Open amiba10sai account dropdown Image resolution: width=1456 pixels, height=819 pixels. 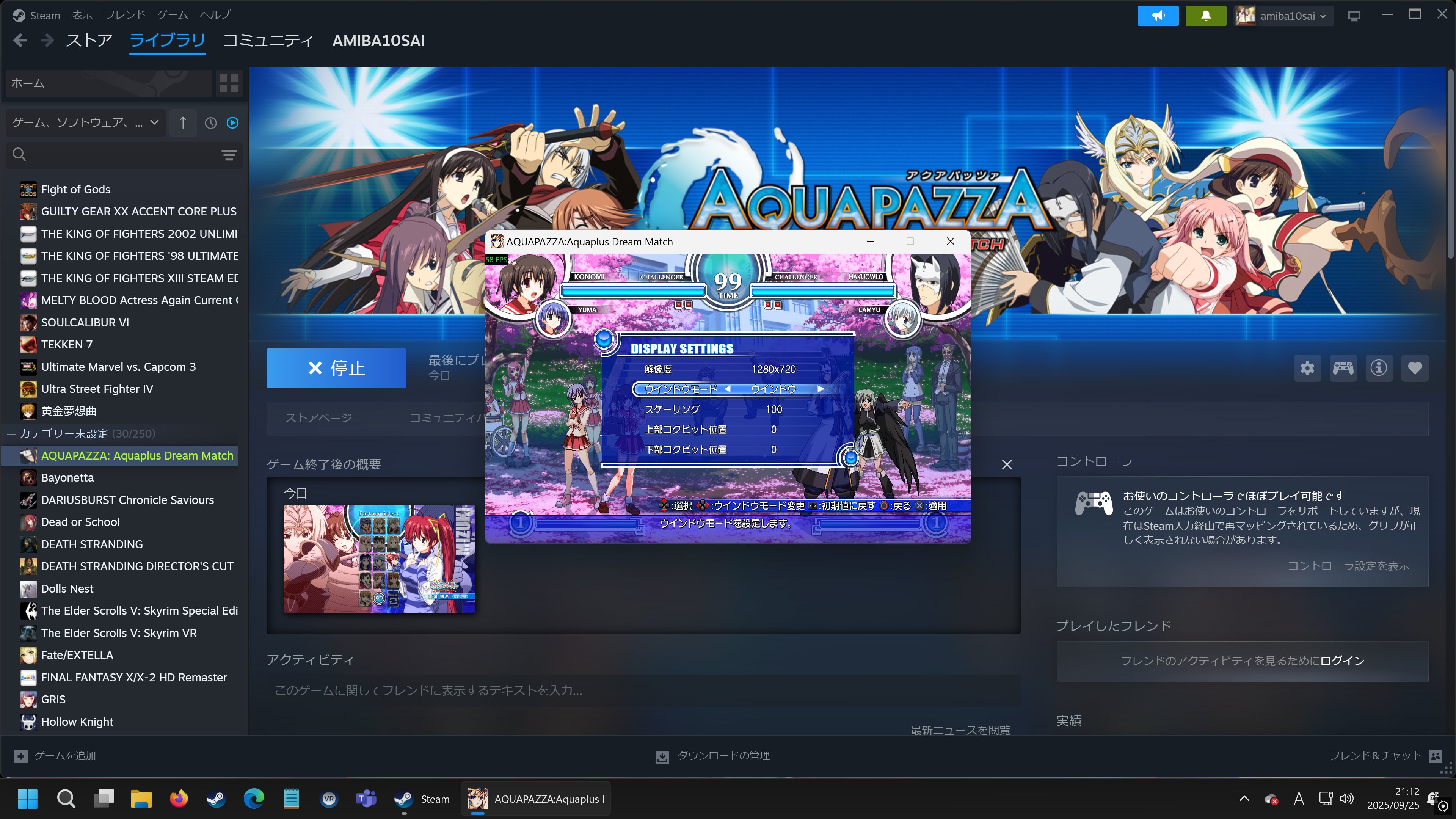1283,16
